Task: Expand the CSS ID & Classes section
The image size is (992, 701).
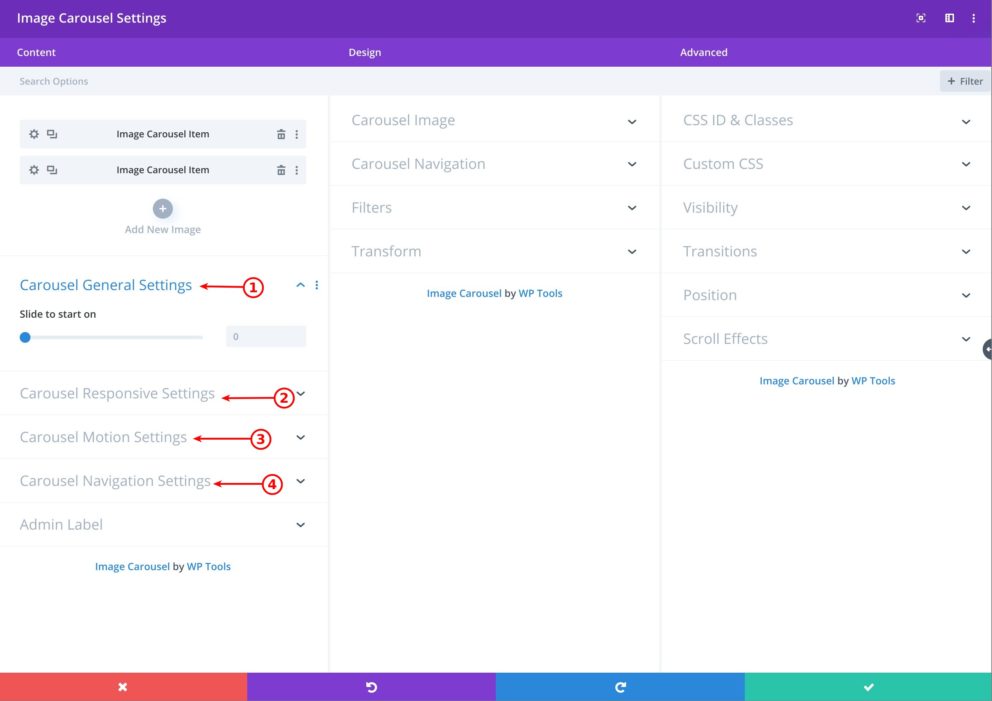Action: click(x=965, y=119)
